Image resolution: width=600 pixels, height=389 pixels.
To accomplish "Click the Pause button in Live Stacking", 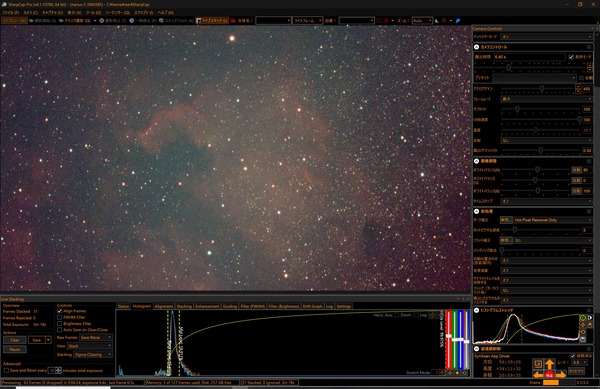I will pyautogui.click(x=15, y=349).
